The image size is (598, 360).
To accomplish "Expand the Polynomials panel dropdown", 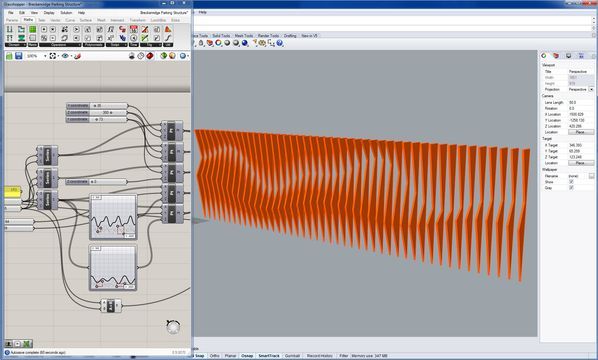I will 94,45.
